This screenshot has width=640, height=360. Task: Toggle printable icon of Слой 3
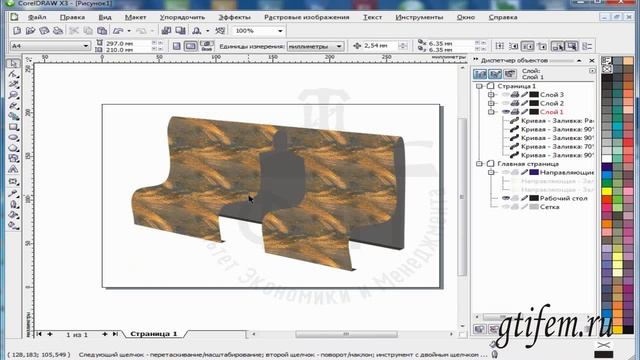point(515,95)
